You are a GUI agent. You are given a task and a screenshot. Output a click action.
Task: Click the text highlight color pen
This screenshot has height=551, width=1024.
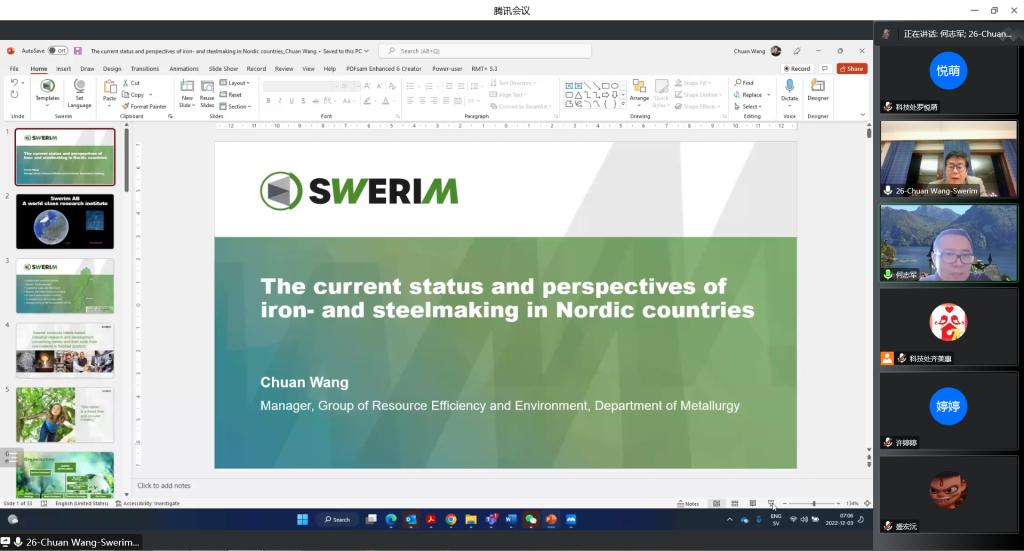[367, 101]
